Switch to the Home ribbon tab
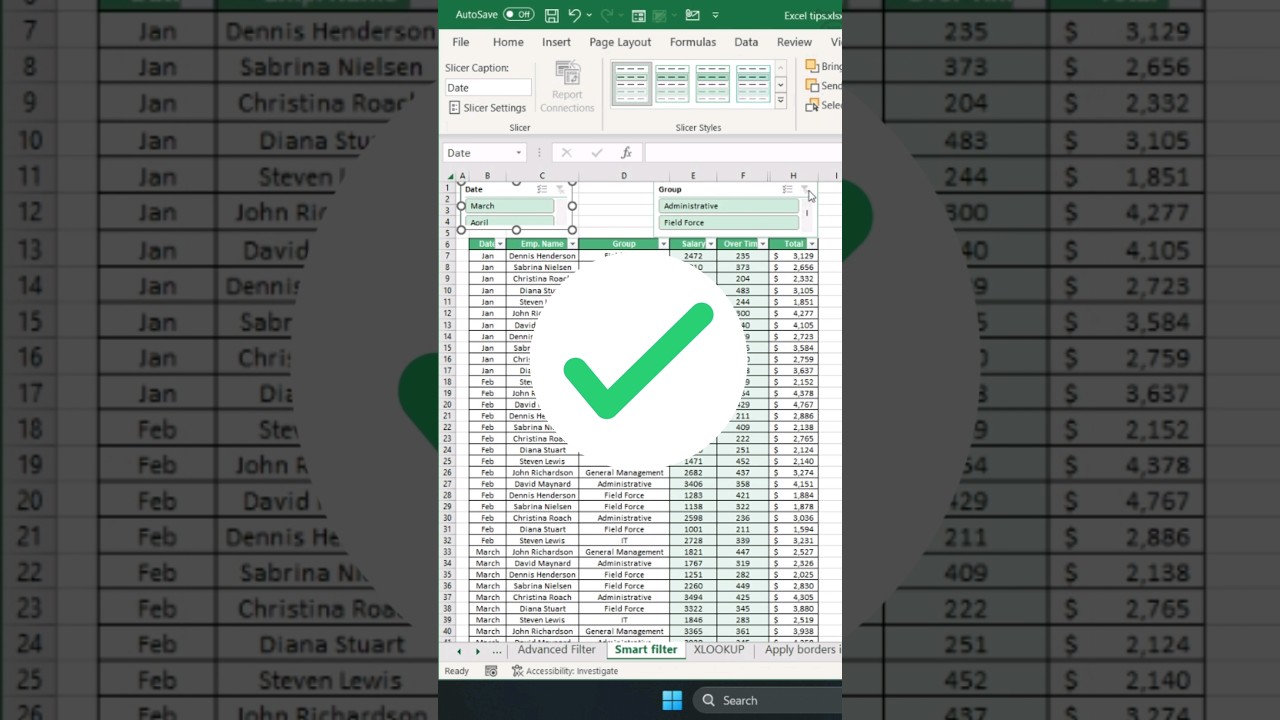The image size is (1280, 720). coord(508,42)
